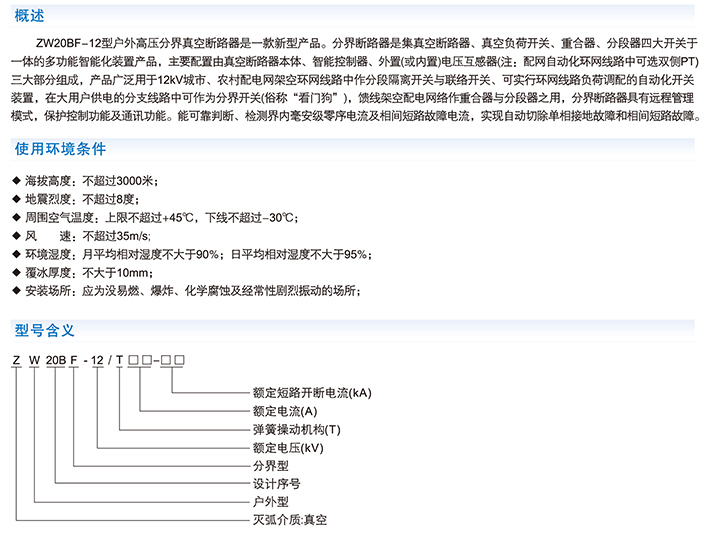Click the first empty box after letter T
This screenshot has width=718, height=555.
pyautogui.click(x=134, y=359)
